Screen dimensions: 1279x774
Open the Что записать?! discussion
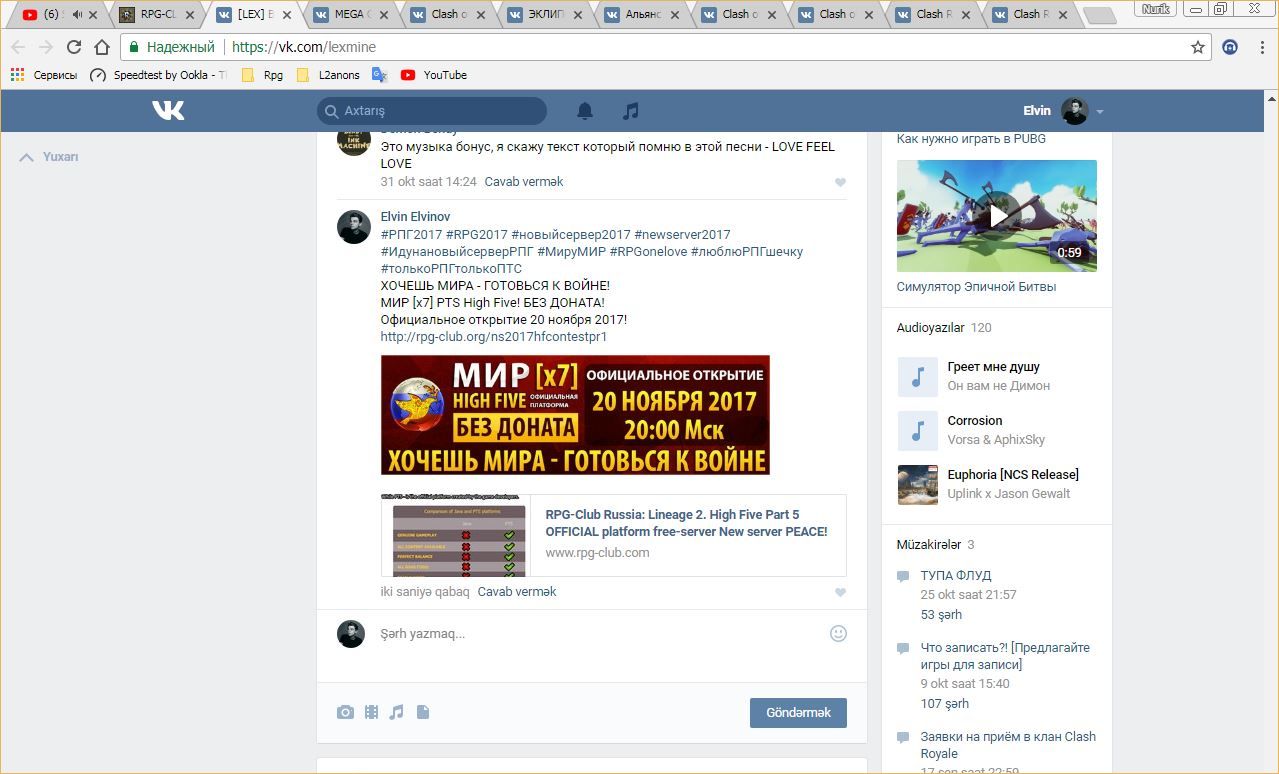(x=1005, y=656)
